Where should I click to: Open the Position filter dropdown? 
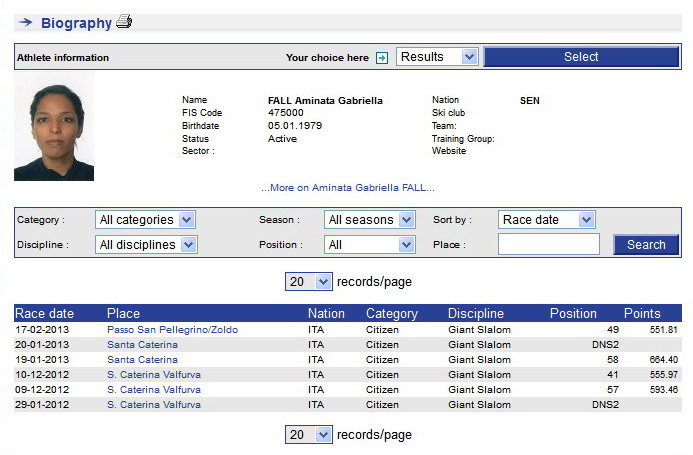[369, 245]
